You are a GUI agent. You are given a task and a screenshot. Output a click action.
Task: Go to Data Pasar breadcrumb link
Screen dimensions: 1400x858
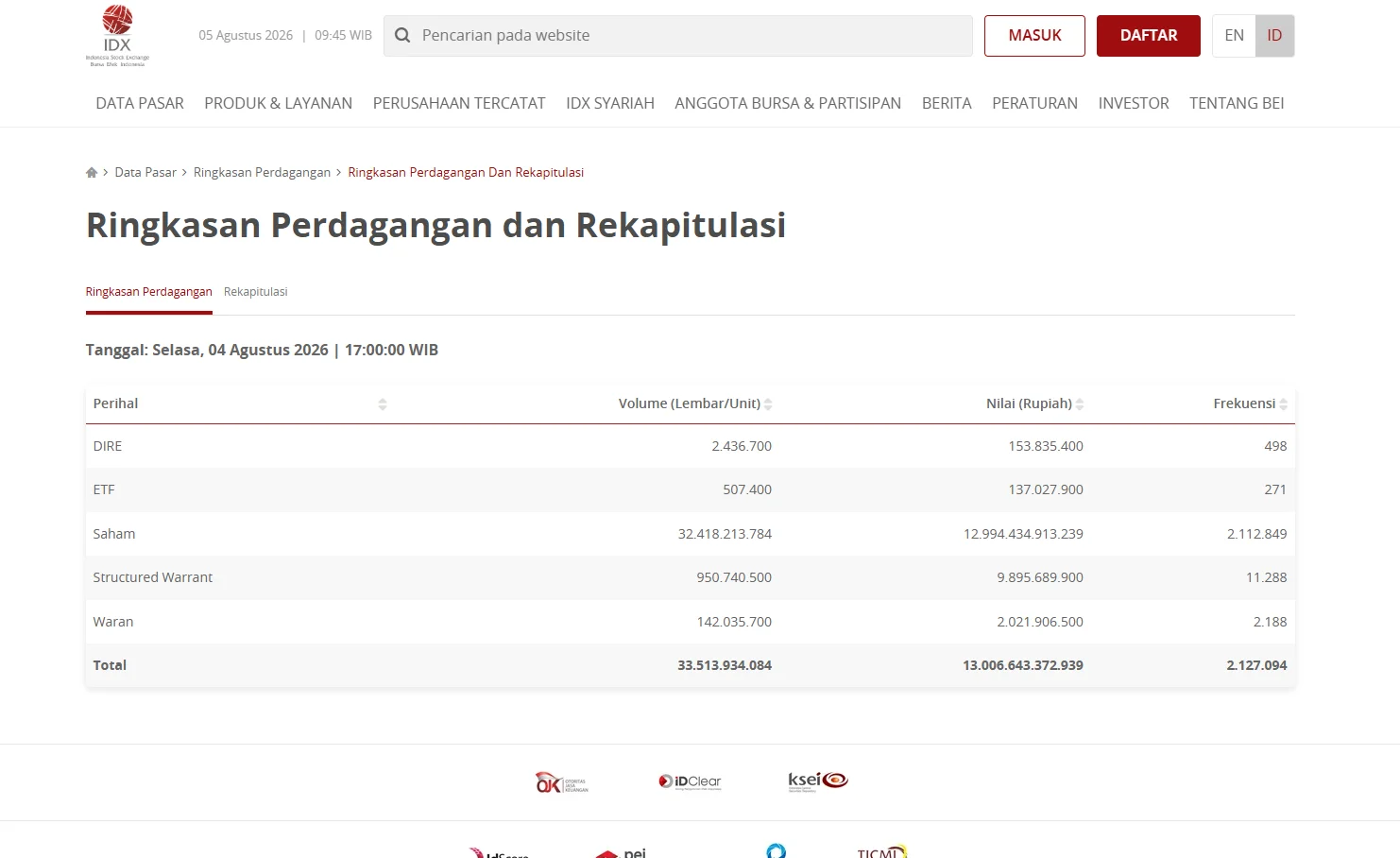pyautogui.click(x=145, y=172)
